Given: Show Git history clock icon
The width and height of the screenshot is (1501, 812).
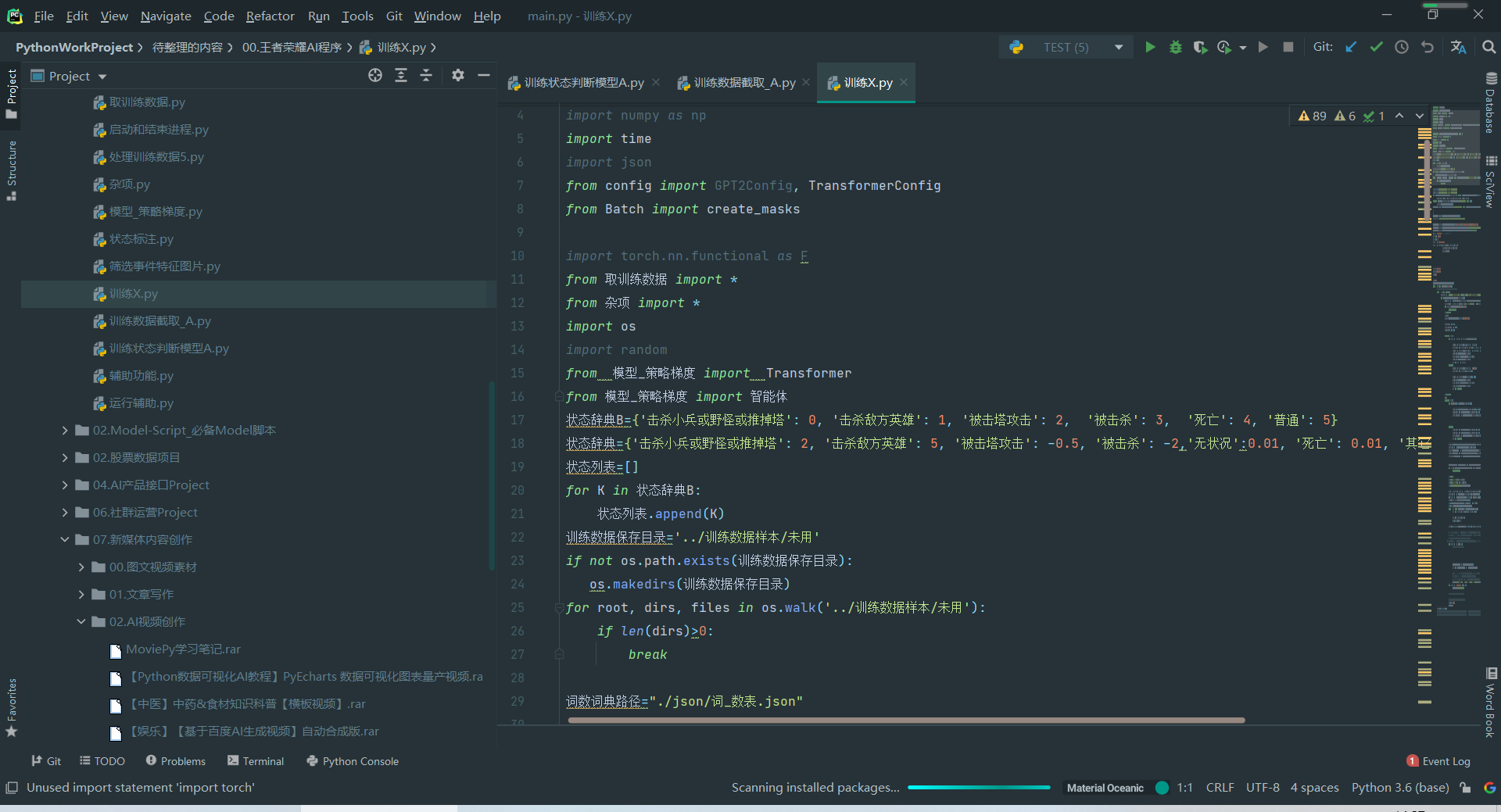Looking at the screenshot, I should coord(1402,47).
